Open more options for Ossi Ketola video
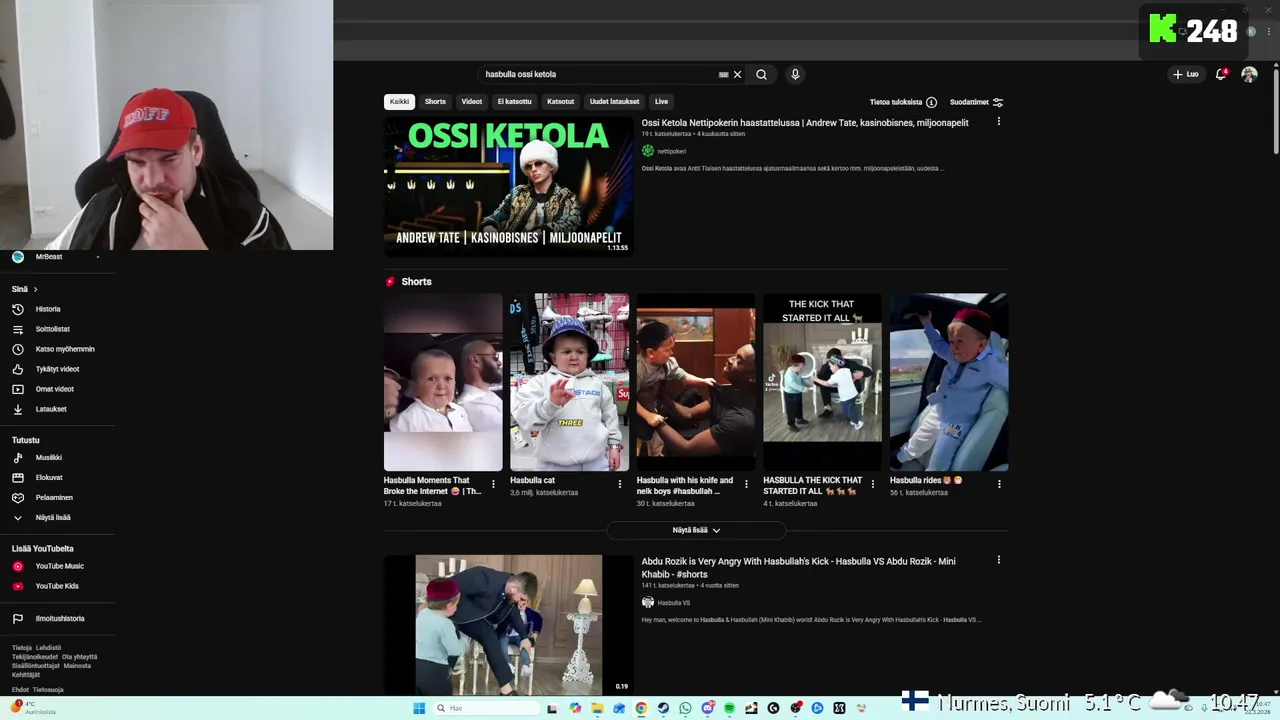 998,122
